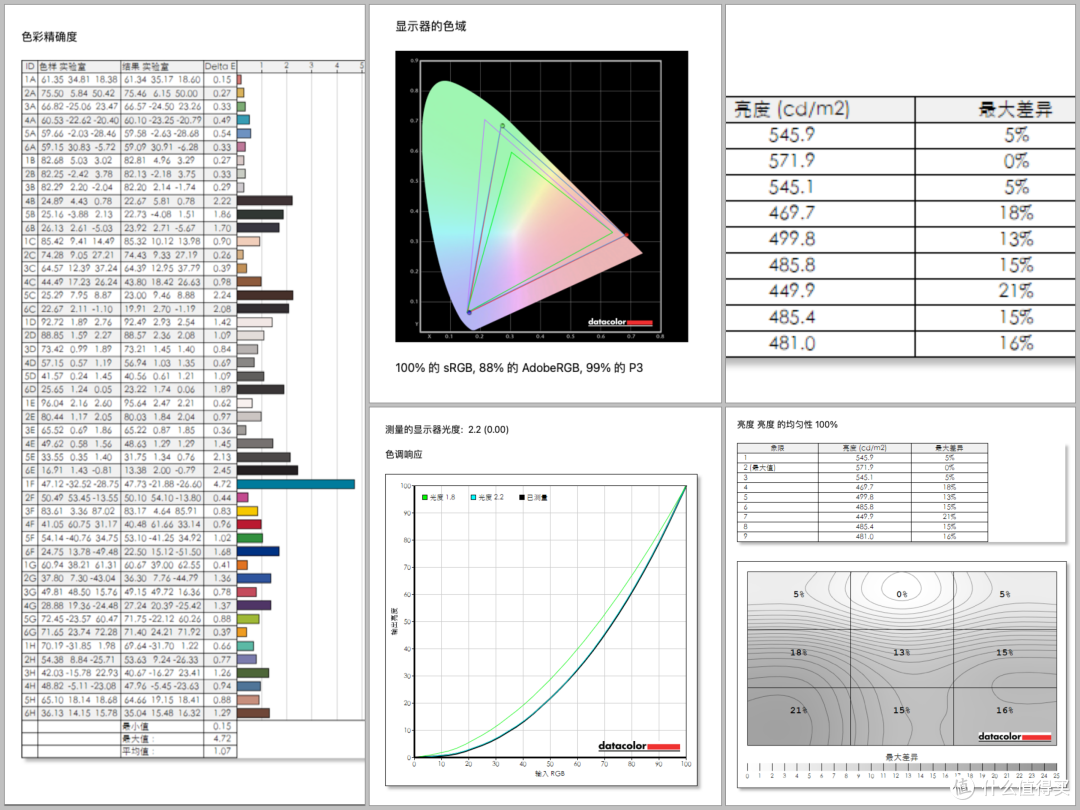Click the Delta E column header

pos(220,66)
